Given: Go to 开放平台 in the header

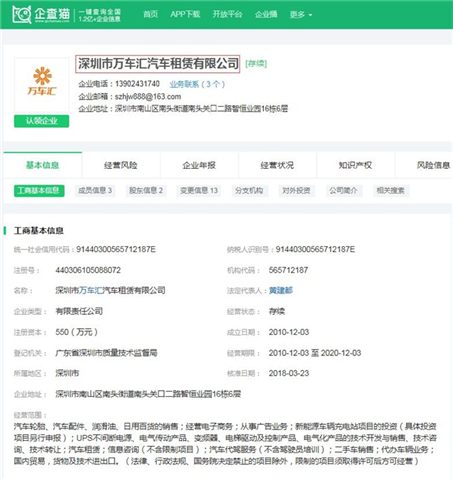Looking at the screenshot, I should (227, 14).
